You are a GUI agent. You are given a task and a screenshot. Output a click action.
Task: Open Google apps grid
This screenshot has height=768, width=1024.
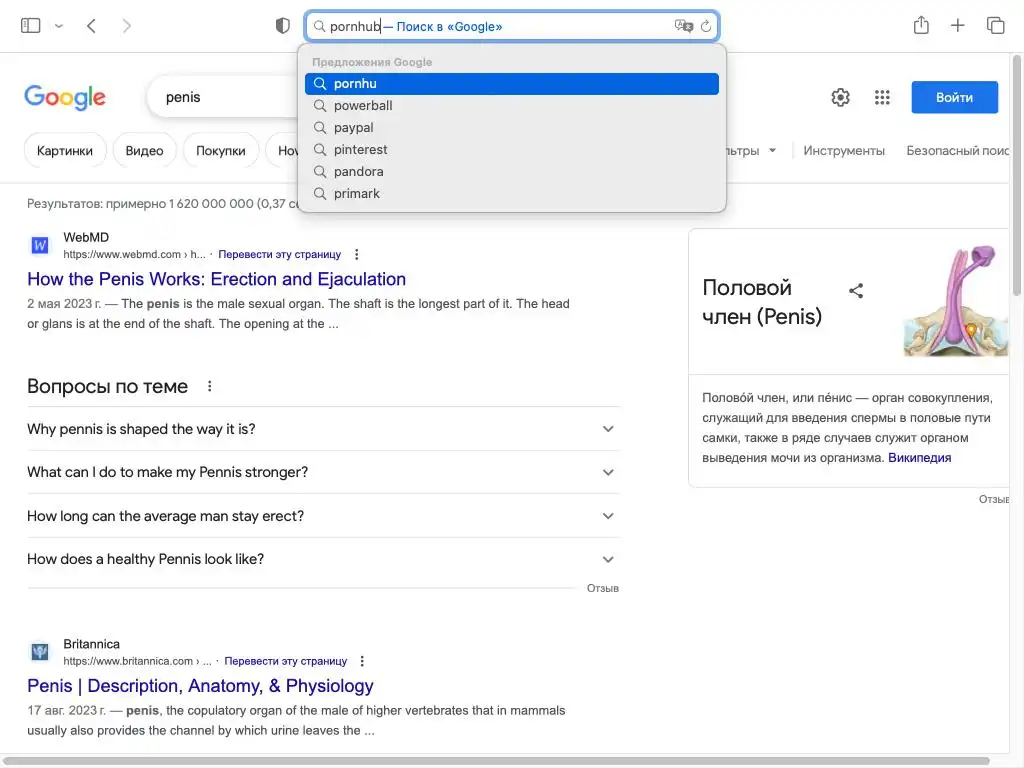point(882,97)
